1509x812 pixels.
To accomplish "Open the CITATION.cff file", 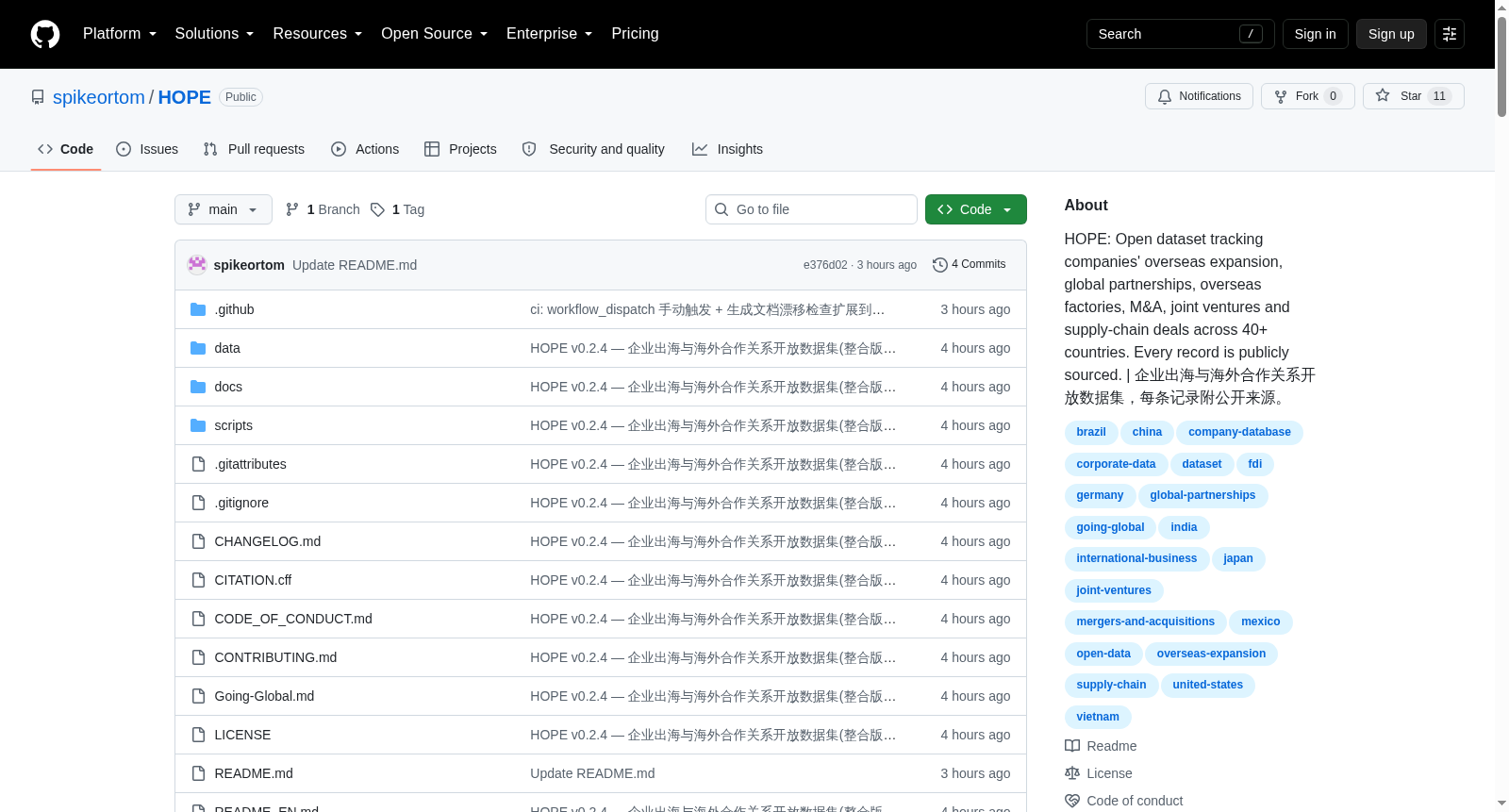I will point(253,580).
